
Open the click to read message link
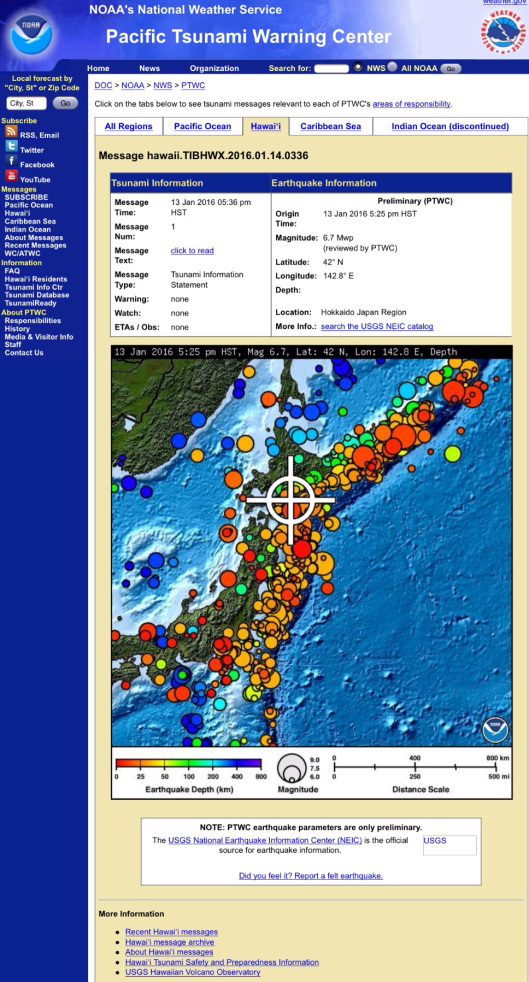point(192,251)
